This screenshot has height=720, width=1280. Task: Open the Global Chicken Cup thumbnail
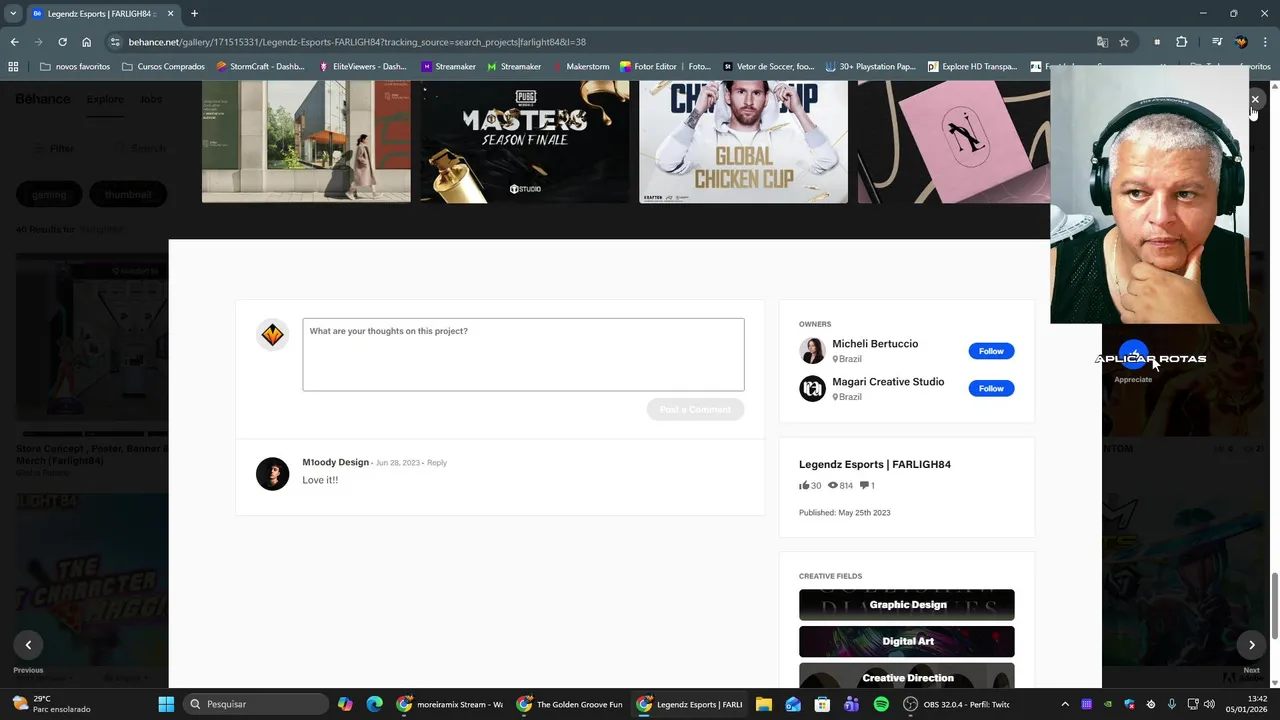pos(743,141)
